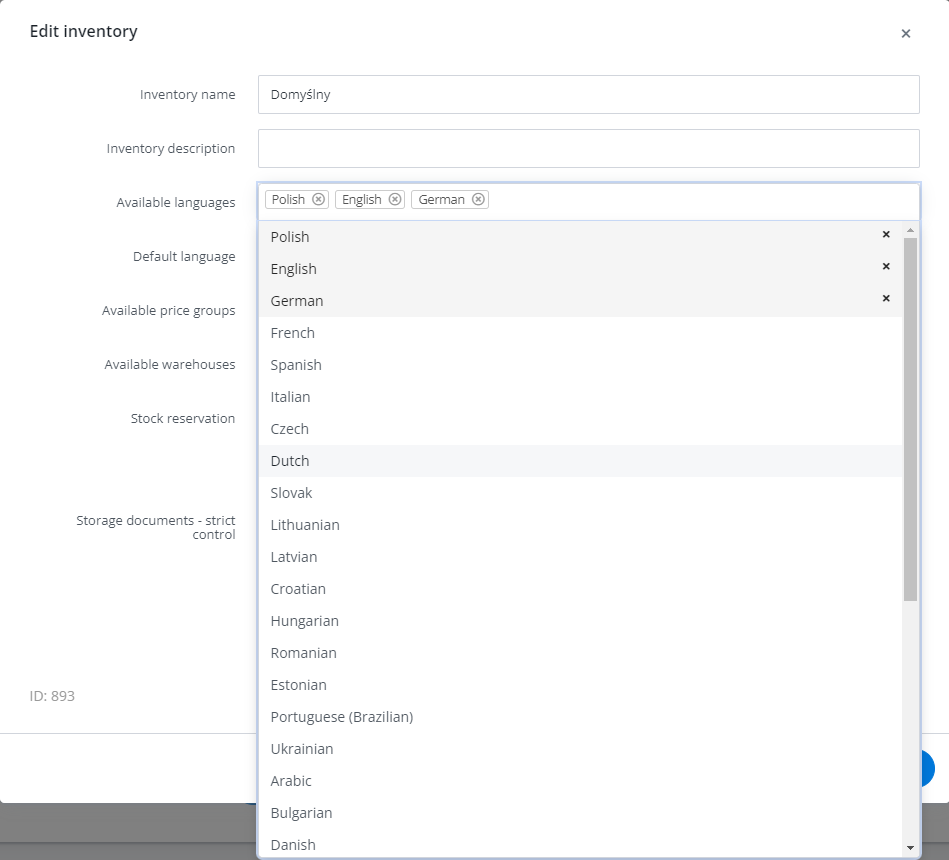Add Bulgarian to available languages
This screenshot has width=949, height=860.
coord(580,813)
